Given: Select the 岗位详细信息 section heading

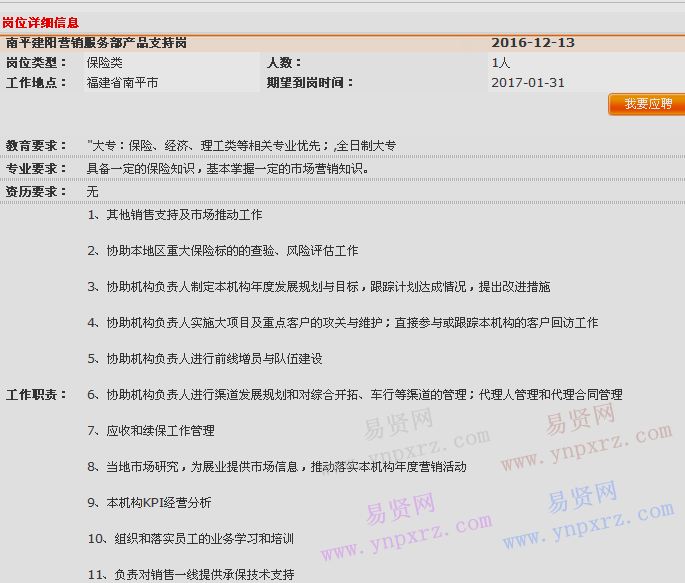Looking at the screenshot, I should point(41,23).
